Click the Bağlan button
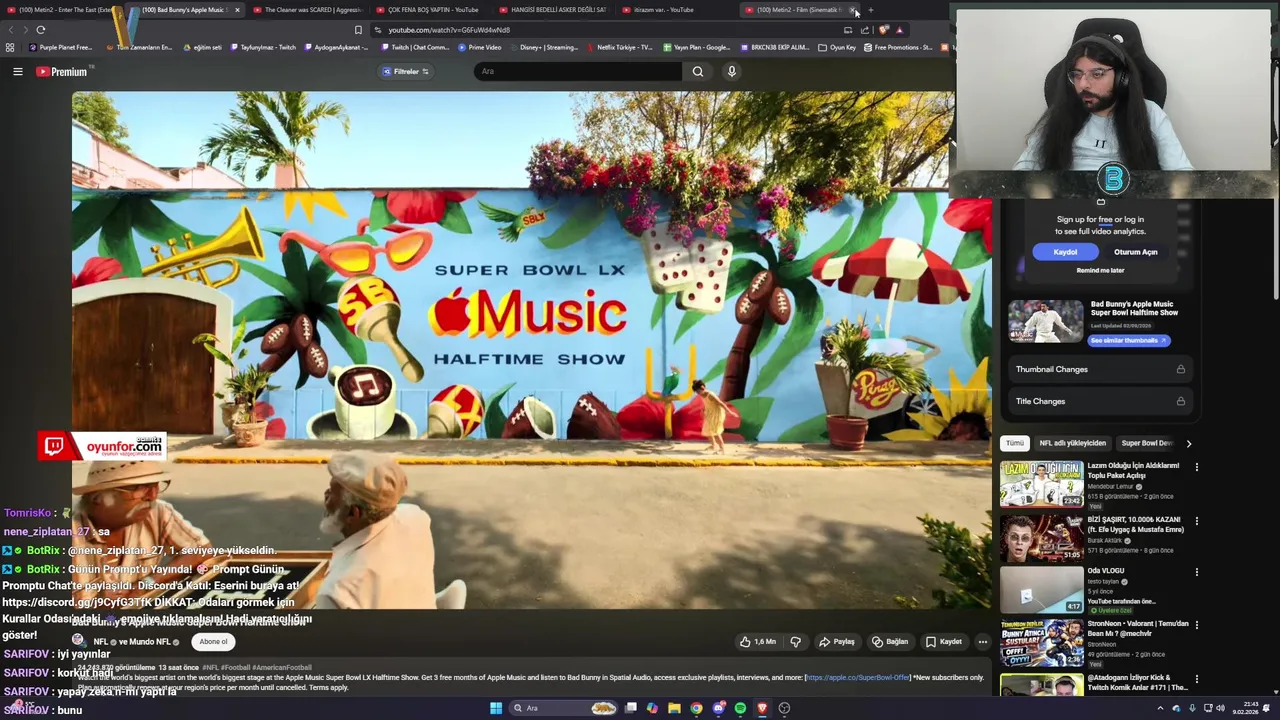 click(890, 642)
